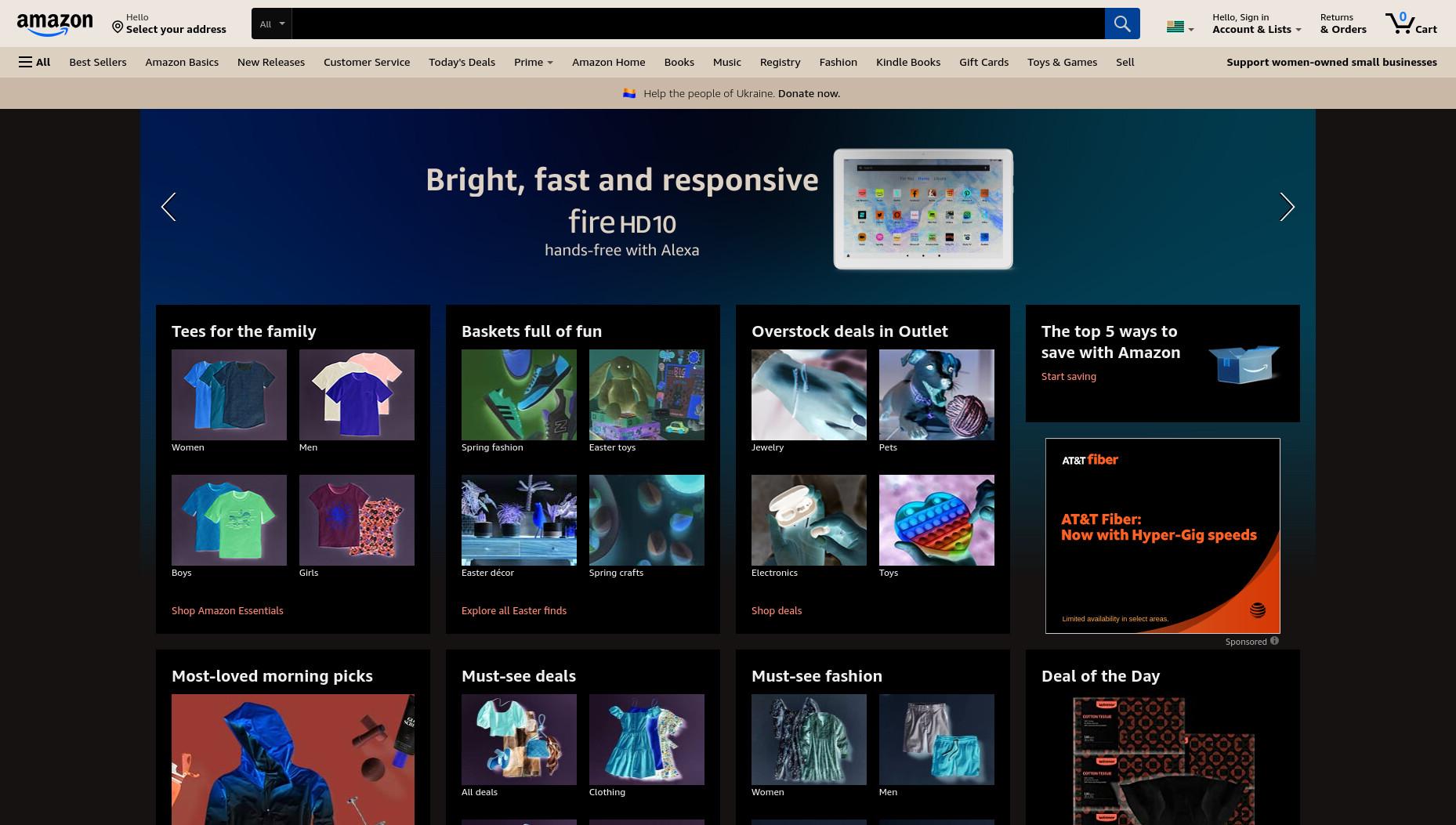Open Easter décor image
This screenshot has width=1456, height=825.
(519, 520)
